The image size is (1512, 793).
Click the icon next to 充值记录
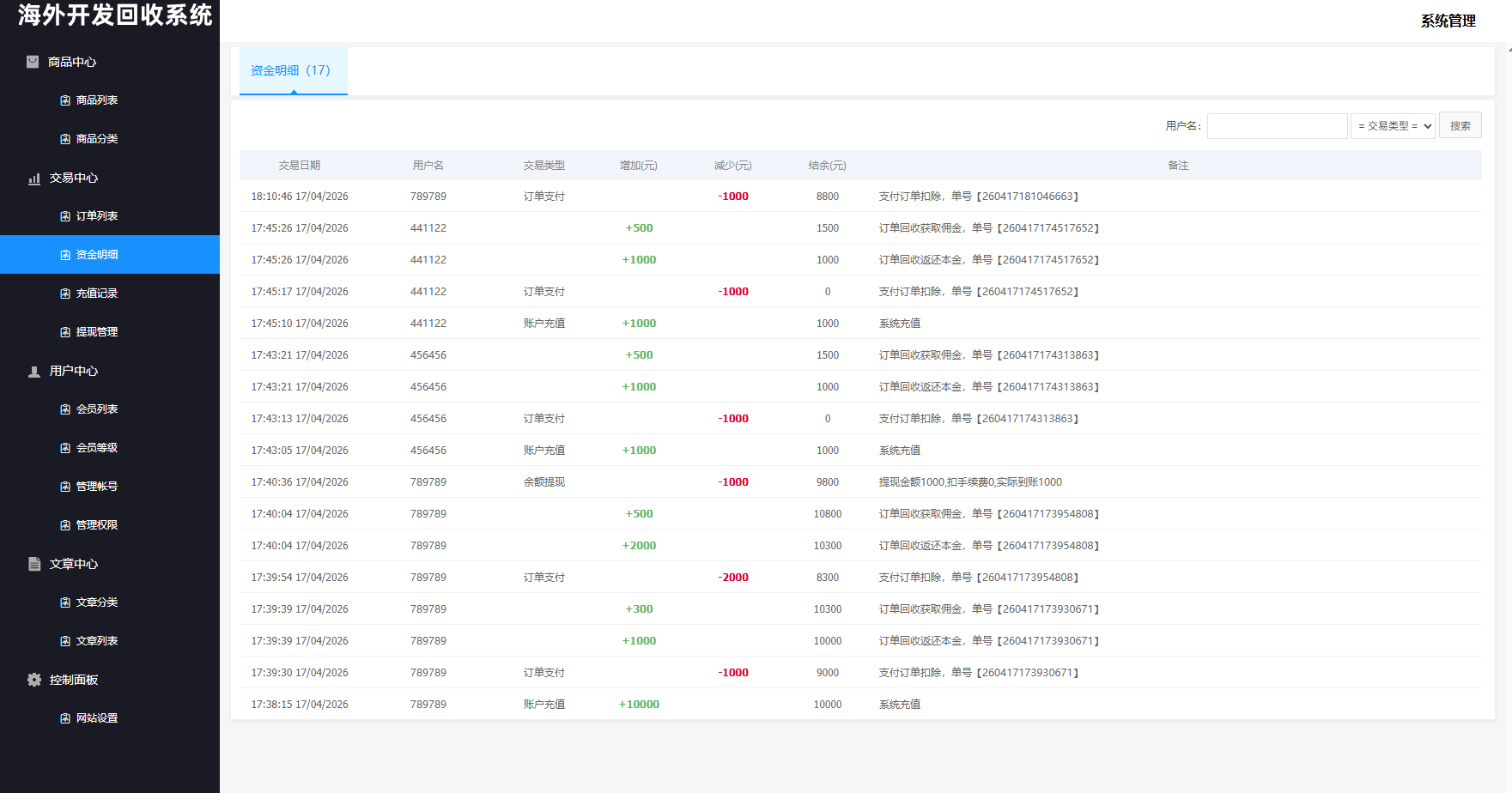[x=64, y=293]
